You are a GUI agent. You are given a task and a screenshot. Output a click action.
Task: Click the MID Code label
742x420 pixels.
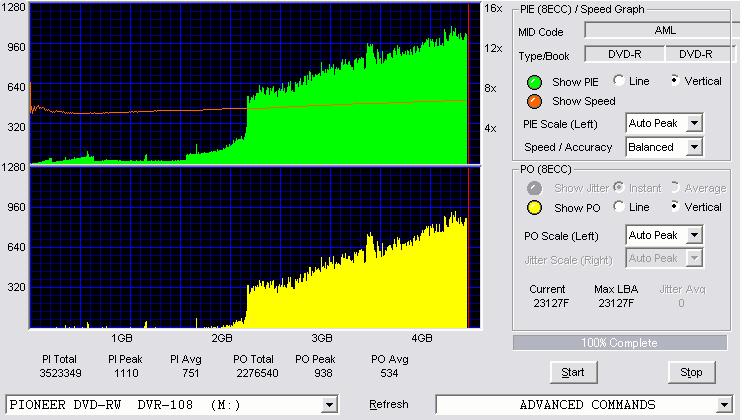tap(541, 32)
